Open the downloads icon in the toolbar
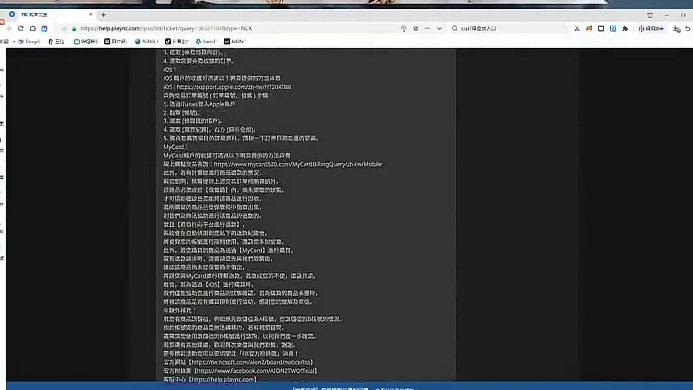The height and width of the screenshot is (390, 693). click(x=676, y=29)
